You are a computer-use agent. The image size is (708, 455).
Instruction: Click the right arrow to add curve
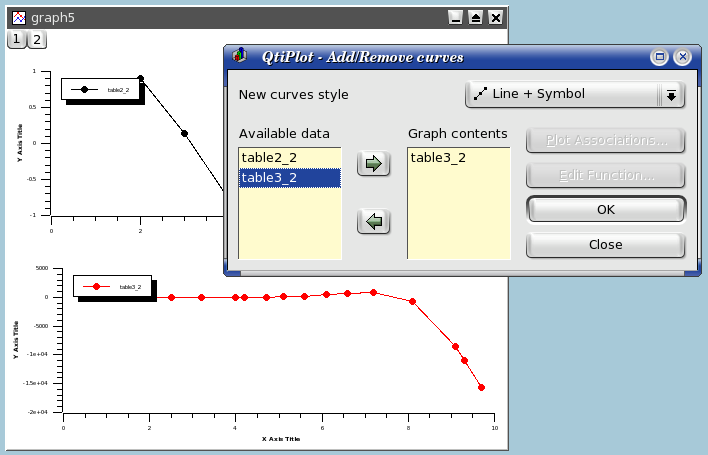[373, 164]
